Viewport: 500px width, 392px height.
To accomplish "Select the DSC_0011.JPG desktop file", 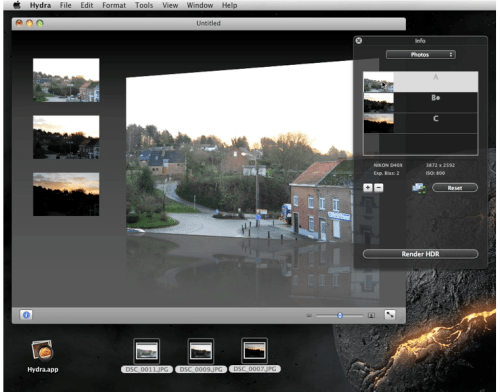I will pos(147,355).
